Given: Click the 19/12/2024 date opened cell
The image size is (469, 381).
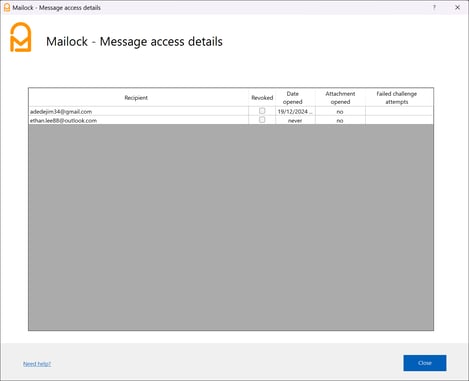Looking at the screenshot, I should pyautogui.click(x=295, y=111).
